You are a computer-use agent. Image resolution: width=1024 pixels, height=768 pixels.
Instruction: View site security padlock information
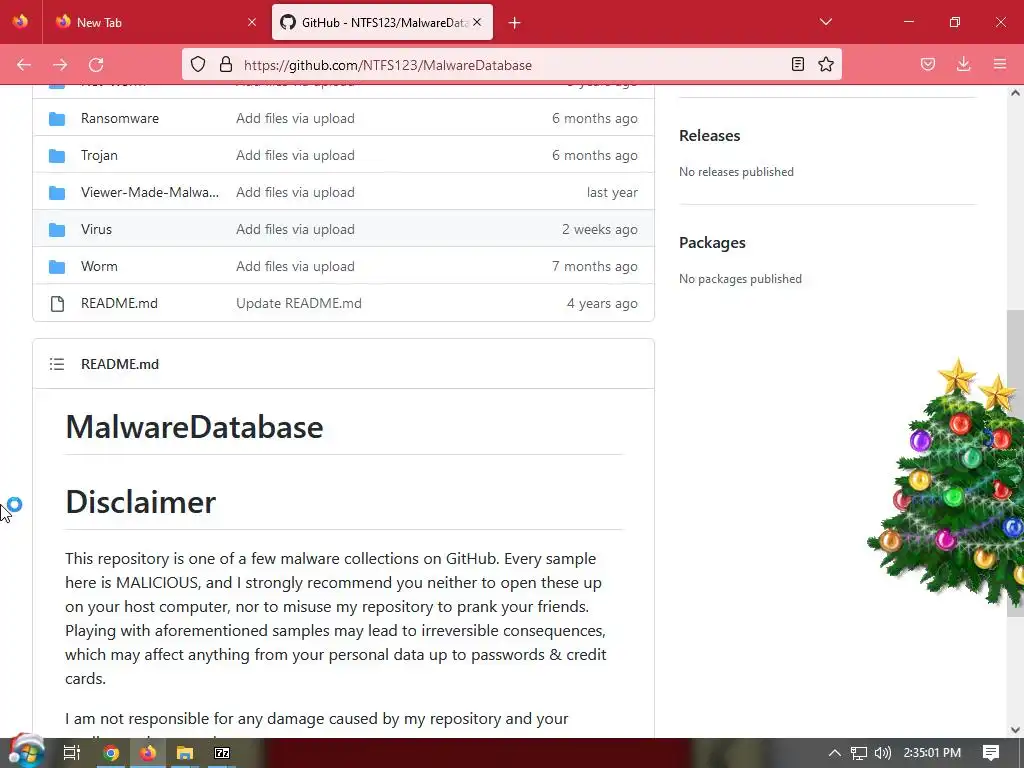pos(226,64)
